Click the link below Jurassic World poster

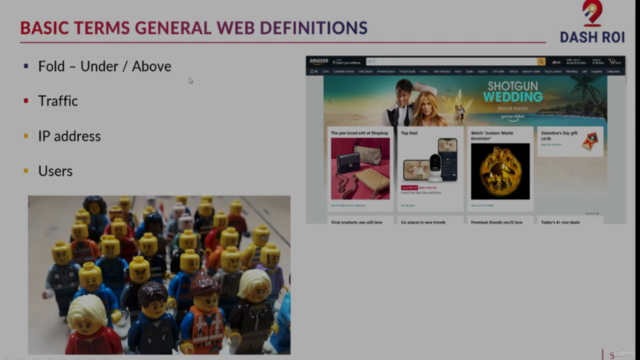pos(482,206)
